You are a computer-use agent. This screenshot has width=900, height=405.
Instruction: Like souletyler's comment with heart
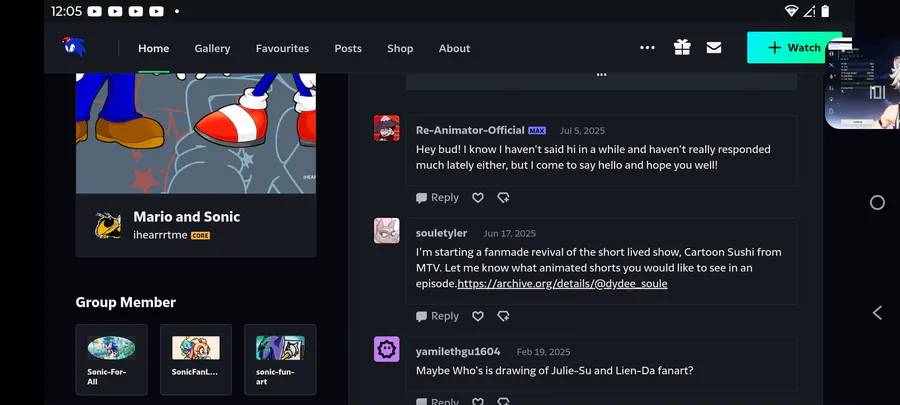tap(478, 316)
